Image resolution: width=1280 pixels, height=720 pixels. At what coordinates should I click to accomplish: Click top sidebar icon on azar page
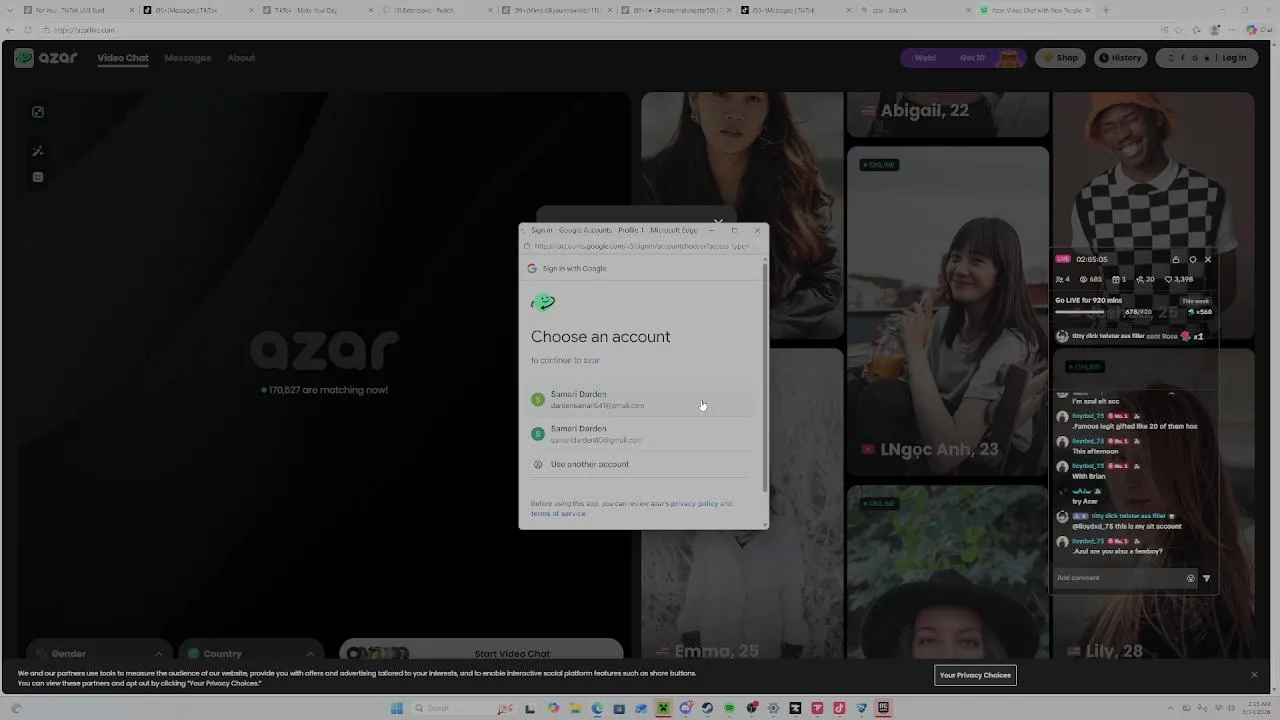pos(38,112)
